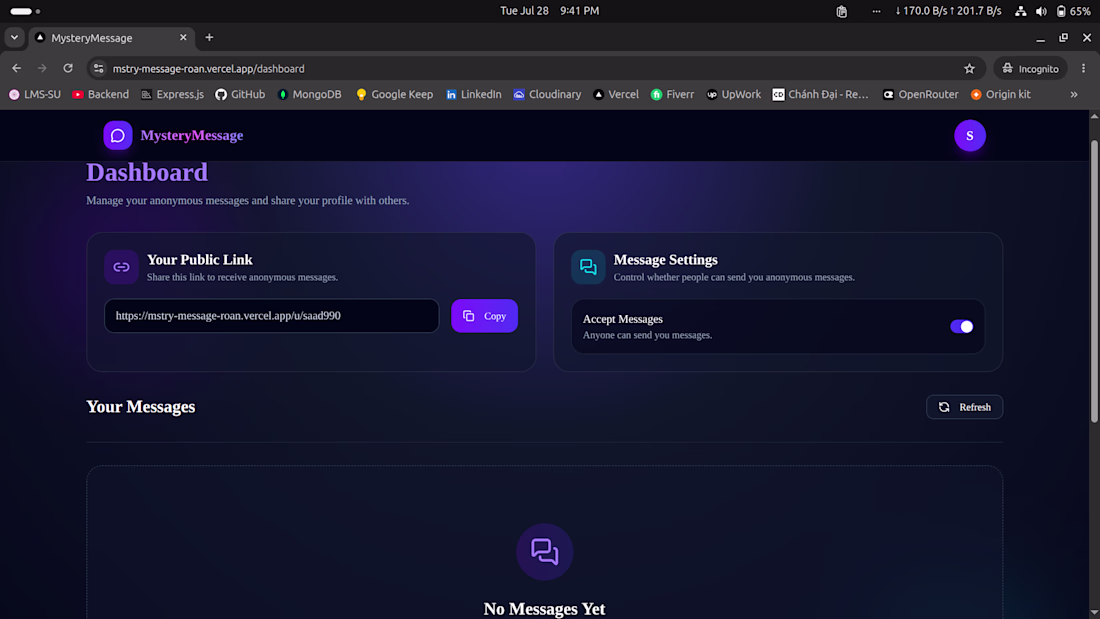Open the tab search dropdown arrow
1100x619 pixels.
point(14,37)
